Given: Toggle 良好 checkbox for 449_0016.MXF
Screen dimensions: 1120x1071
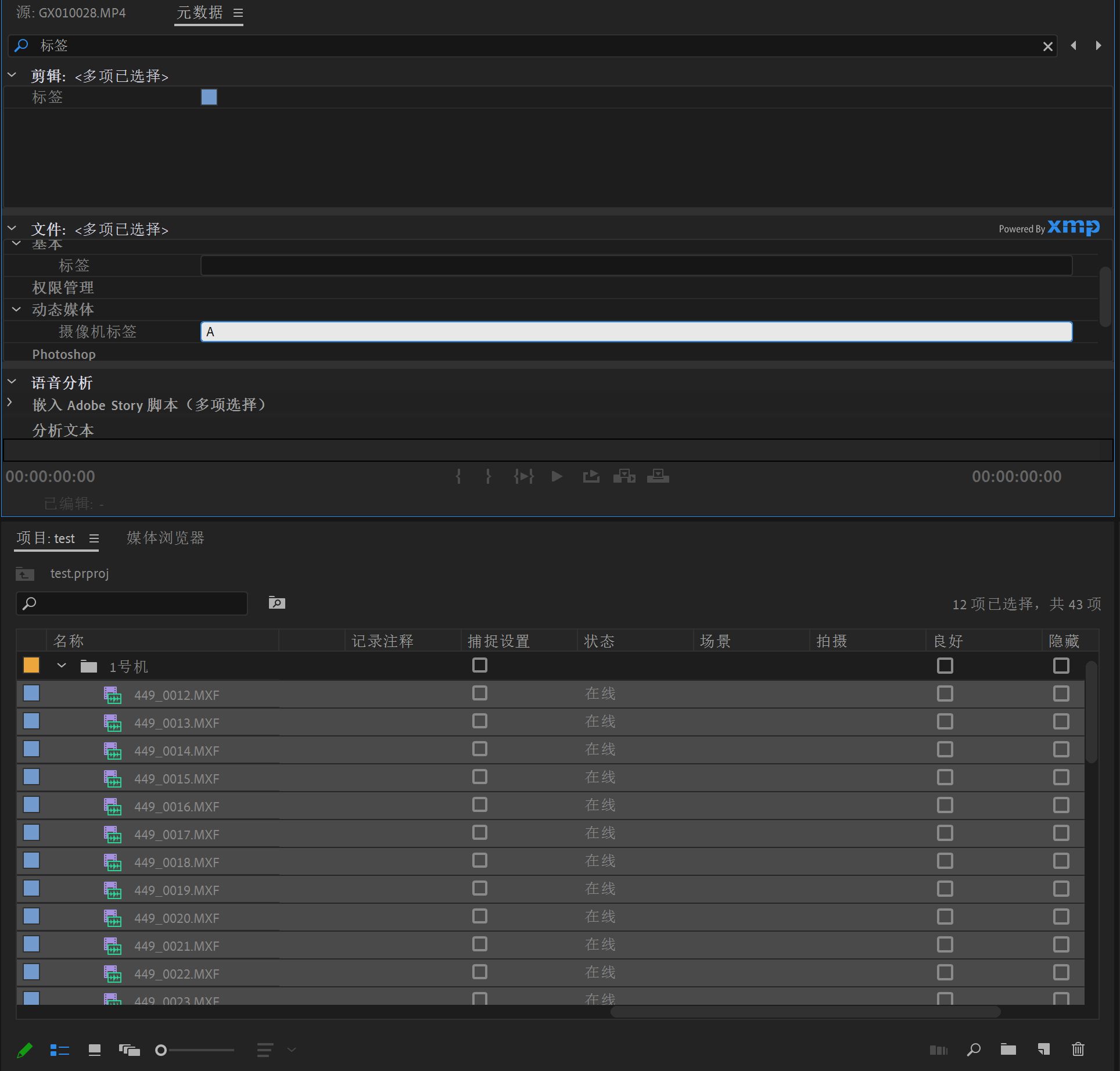Looking at the screenshot, I should (x=945, y=805).
